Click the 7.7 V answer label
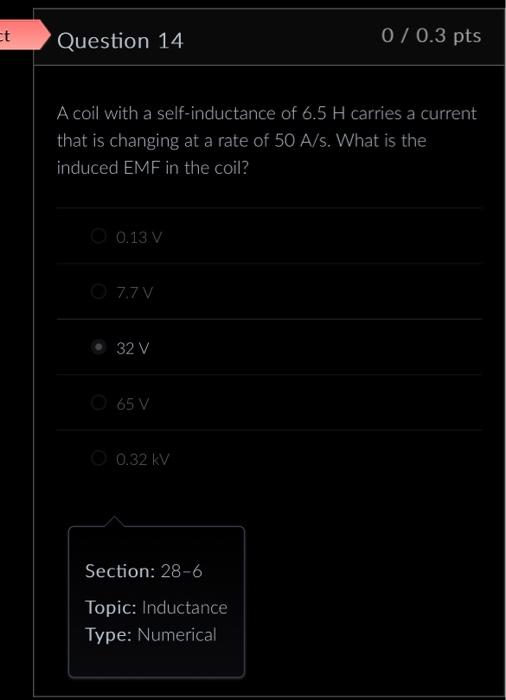 click(134, 293)
